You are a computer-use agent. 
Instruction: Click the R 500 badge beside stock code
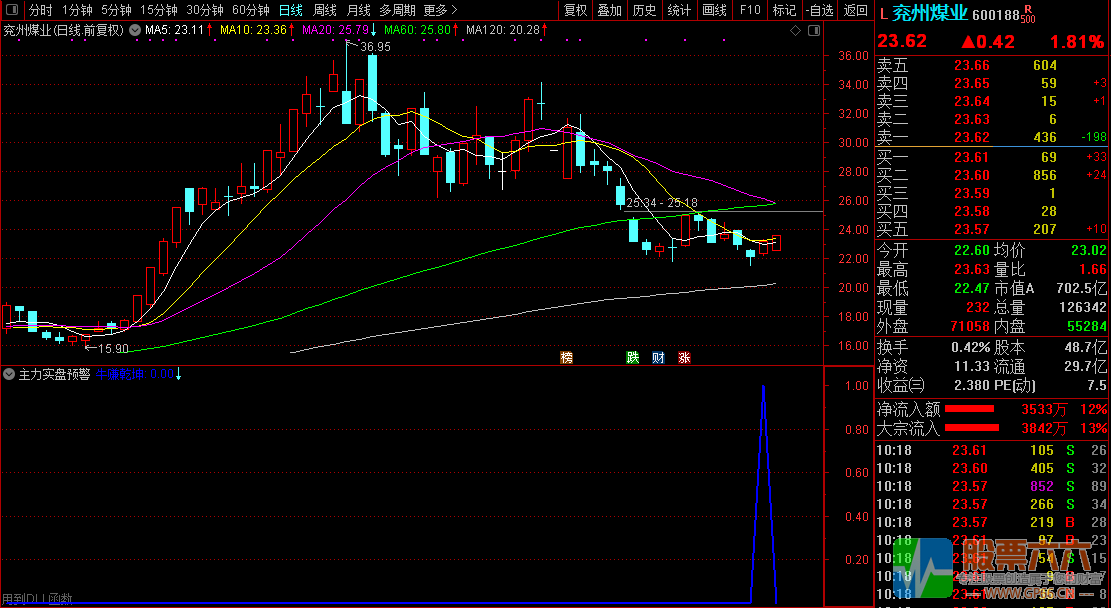point(1028,14)
